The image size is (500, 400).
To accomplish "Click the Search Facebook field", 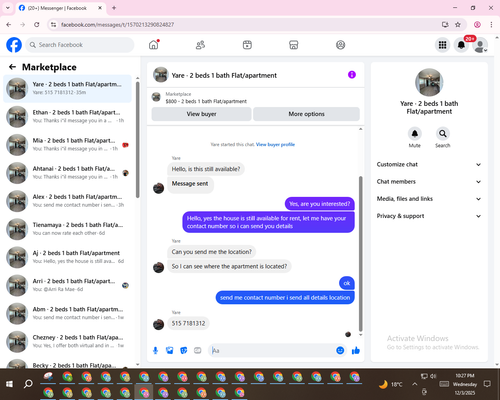I will tap(80, 45).
